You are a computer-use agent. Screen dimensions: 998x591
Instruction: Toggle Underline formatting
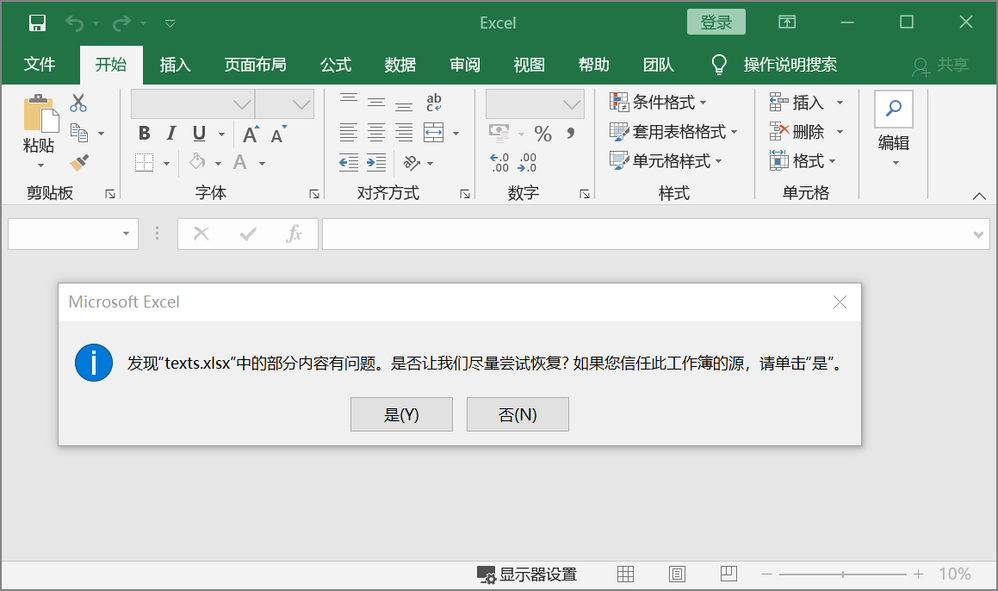click(x=199, y=133)
